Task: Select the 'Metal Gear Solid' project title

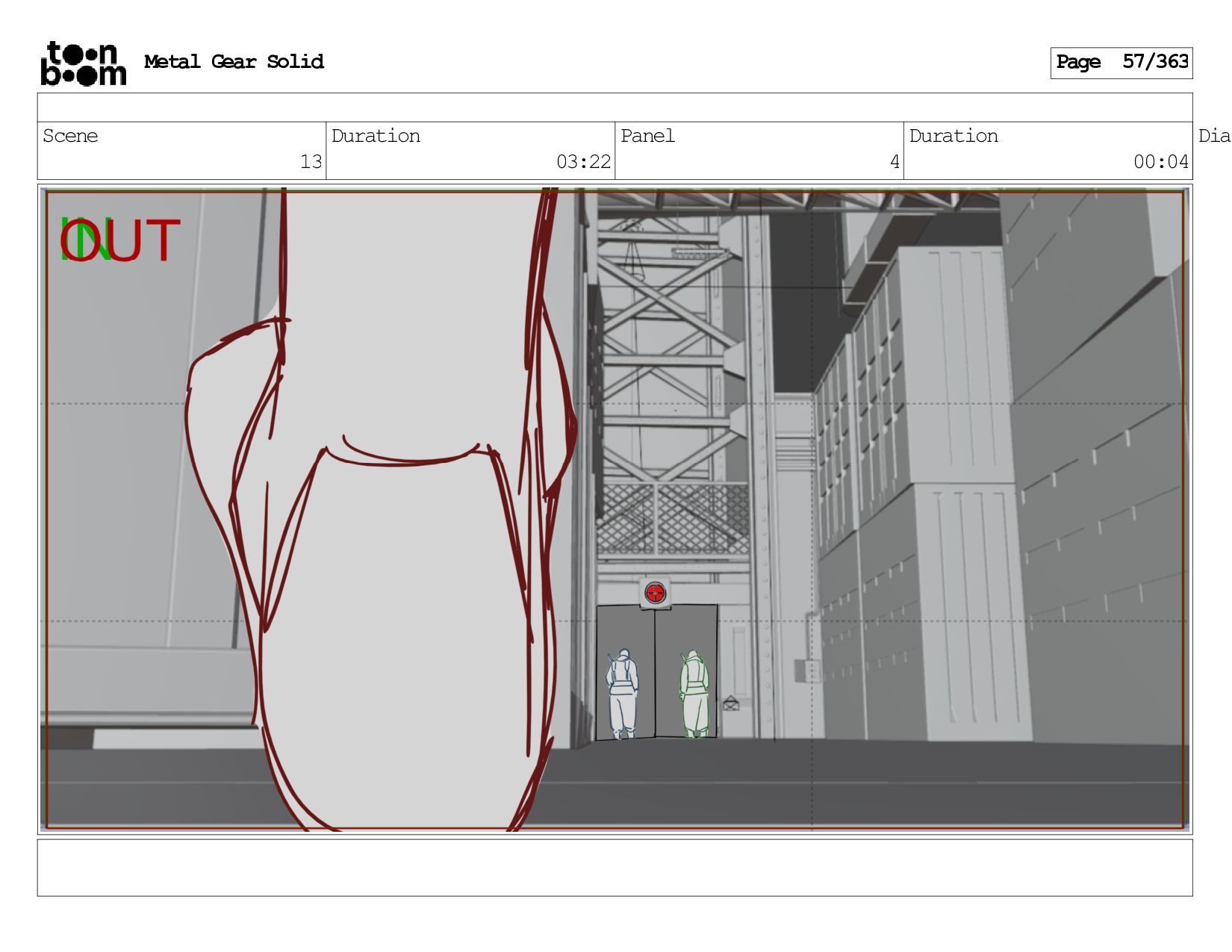Action: [x=234, y=62]
